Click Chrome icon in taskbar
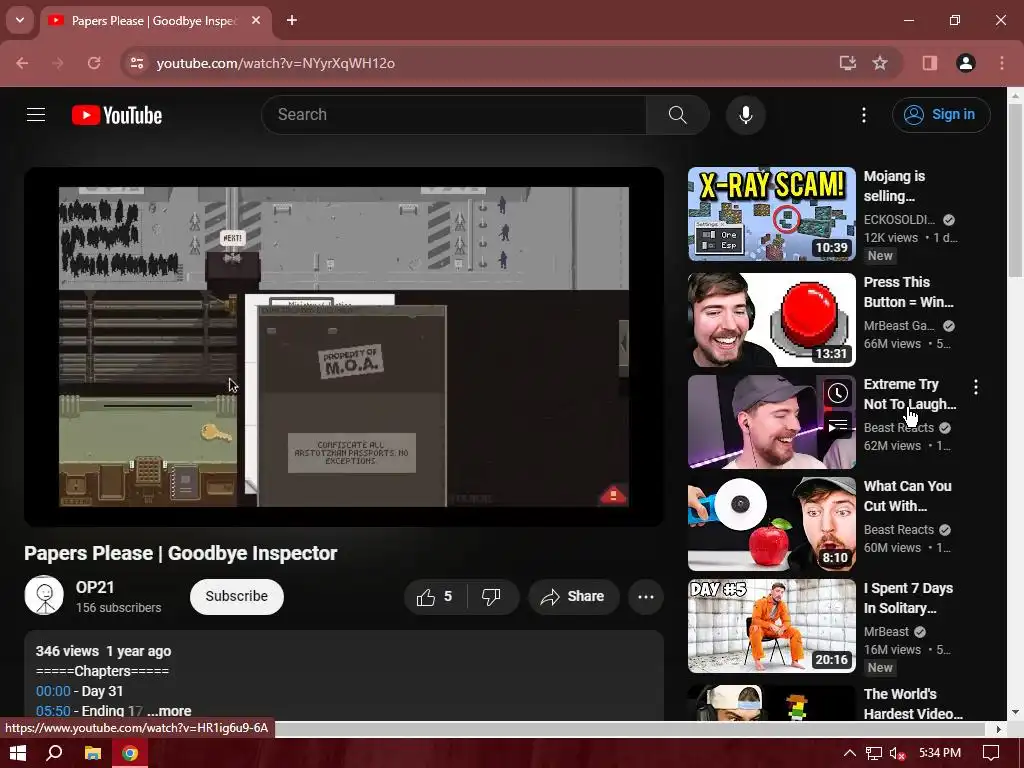The width and height of the screenshot is (1024, 768). pyautogui.click(x=130, y=754)
